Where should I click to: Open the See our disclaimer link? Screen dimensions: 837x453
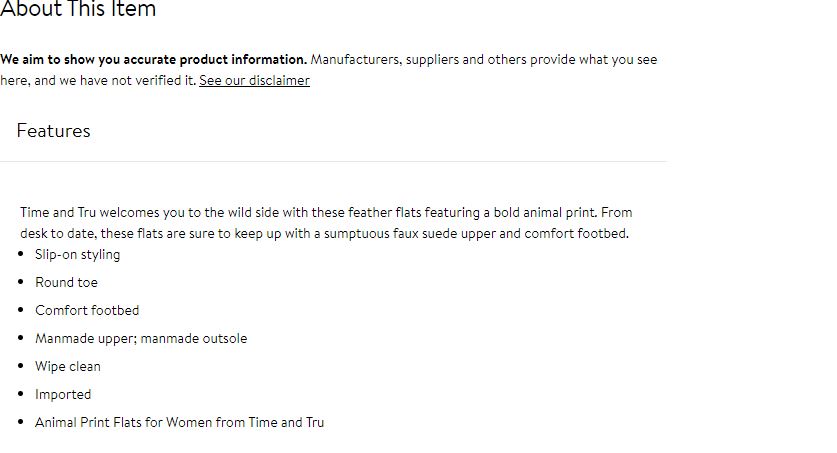click(254, 81)
